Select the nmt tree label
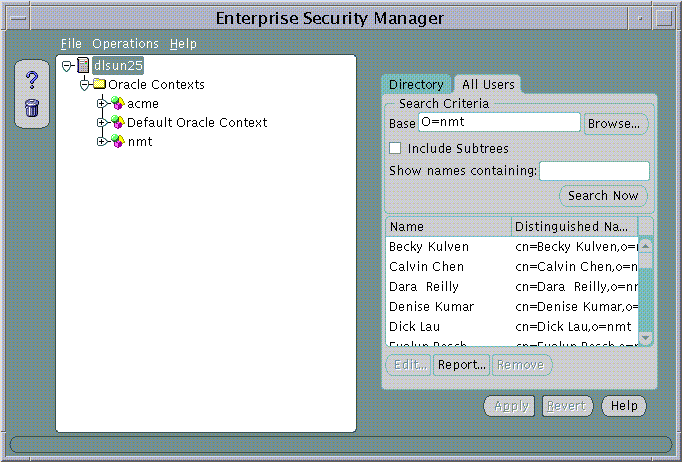The height and width of the screenshot is (462, 682). click(140, 141)
